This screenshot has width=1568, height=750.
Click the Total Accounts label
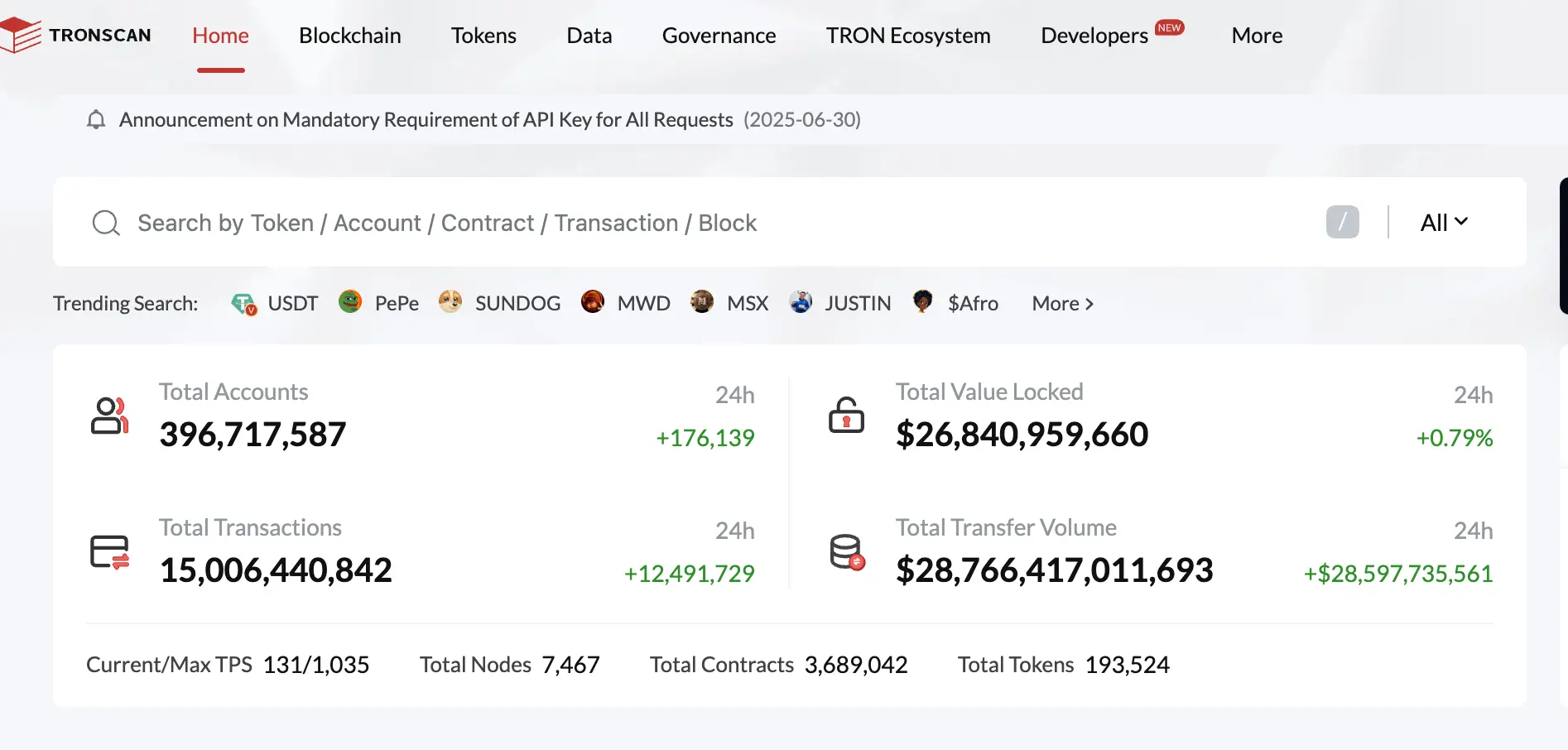pos(233,392)
